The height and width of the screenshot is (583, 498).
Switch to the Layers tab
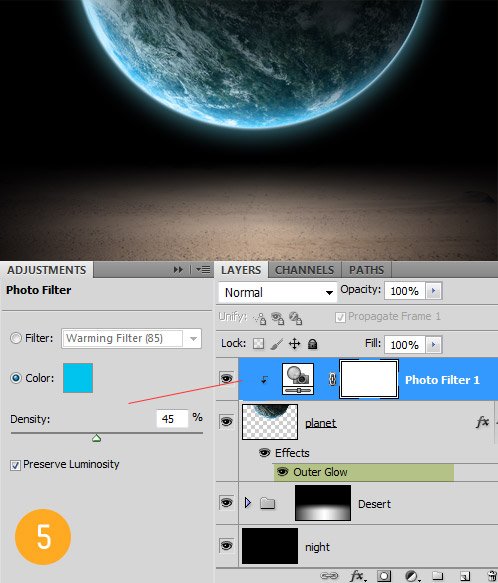click(241, 270)
